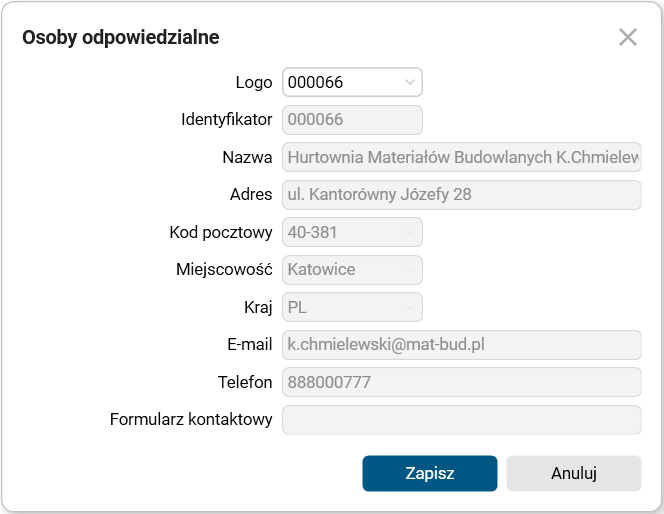Focus the Adres text field
This screenshot has width=664, height=514.
click(x=461, y=195)
